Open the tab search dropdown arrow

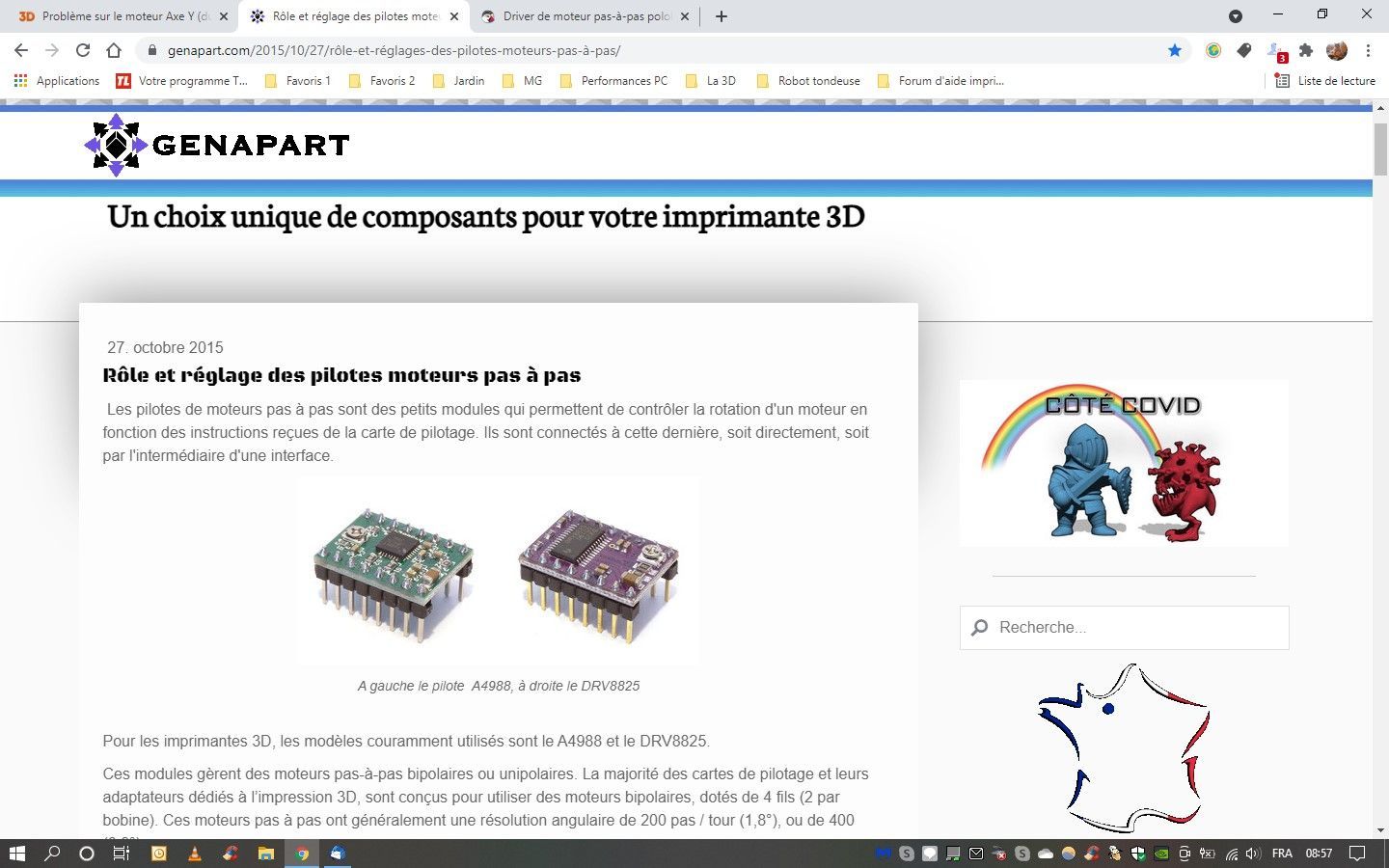point(1235,16)
